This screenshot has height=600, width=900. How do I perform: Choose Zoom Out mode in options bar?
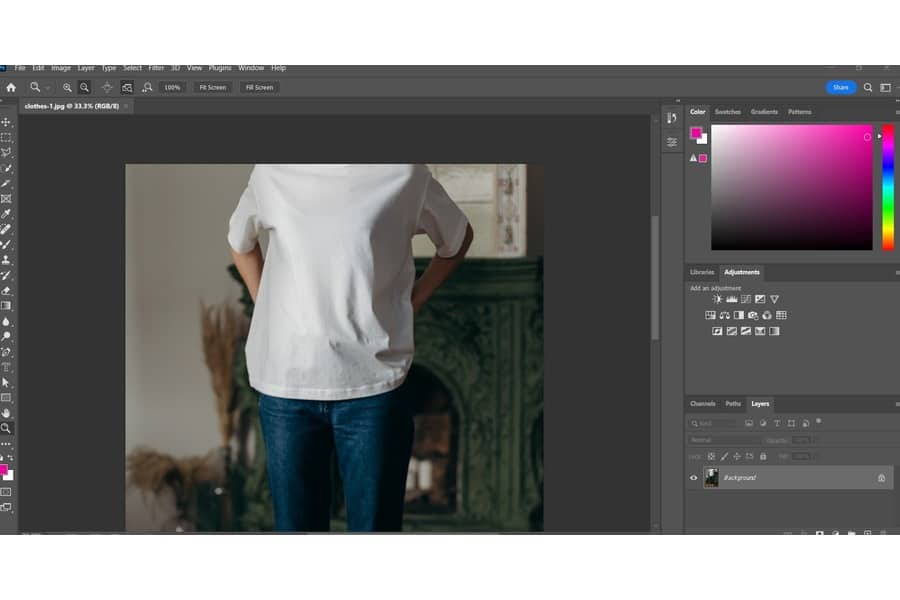[84, 87]
